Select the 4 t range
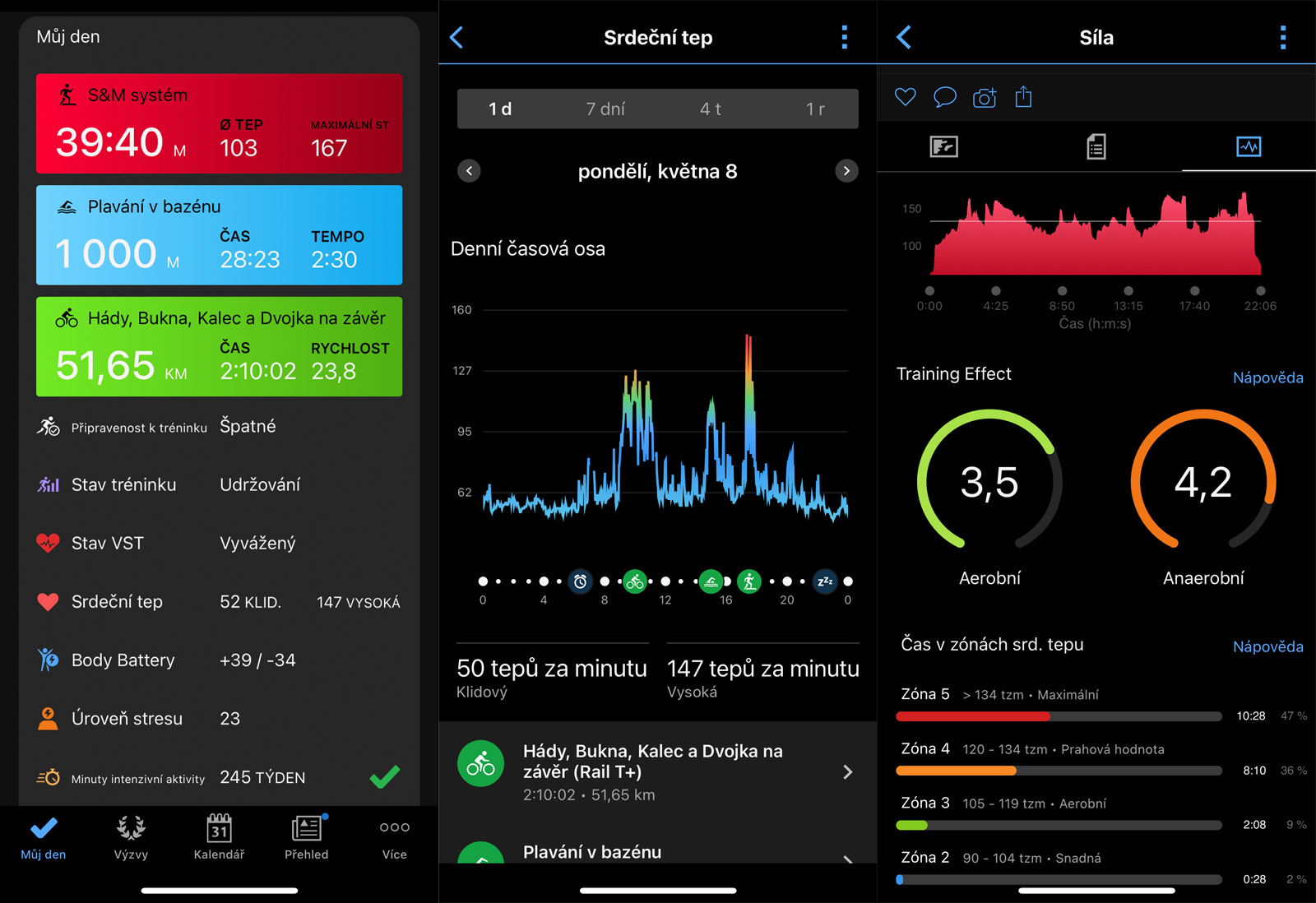This screenshot has width=1316, height=903. (x=711, y=109)
